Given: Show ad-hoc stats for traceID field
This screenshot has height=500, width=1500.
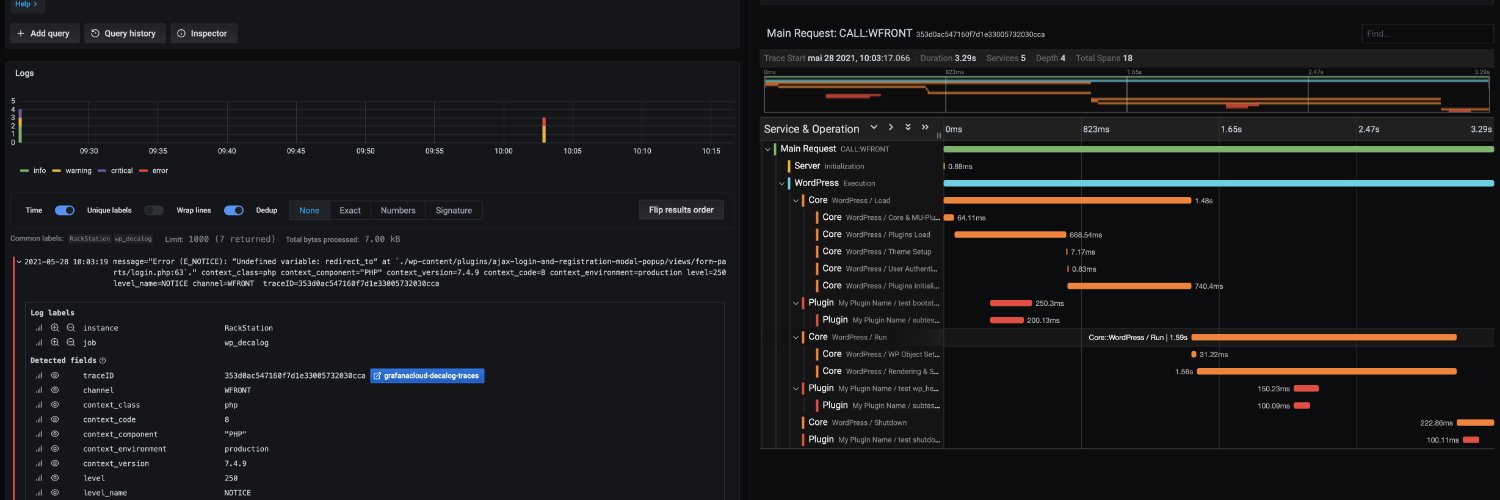Looking at the screenshot, I should click(x=40, y=376).
